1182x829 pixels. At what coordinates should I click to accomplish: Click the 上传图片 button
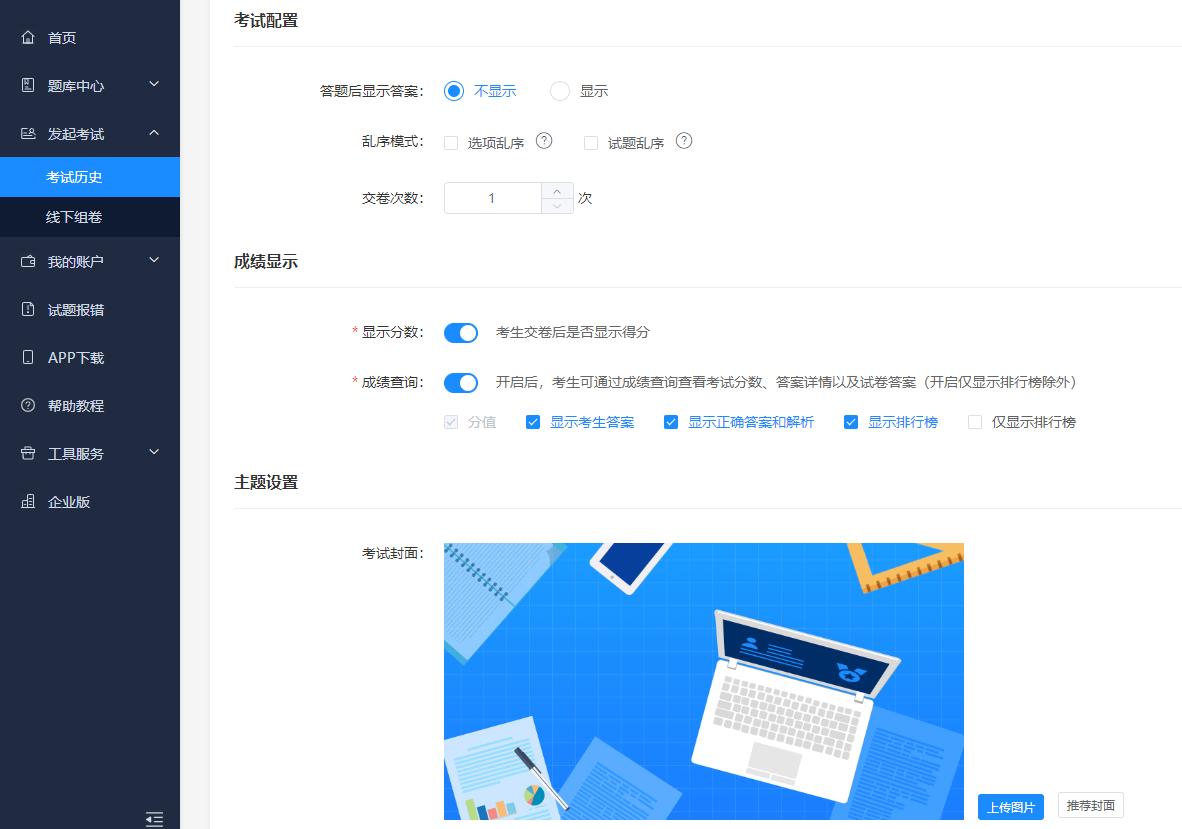tap(1010, 807)
